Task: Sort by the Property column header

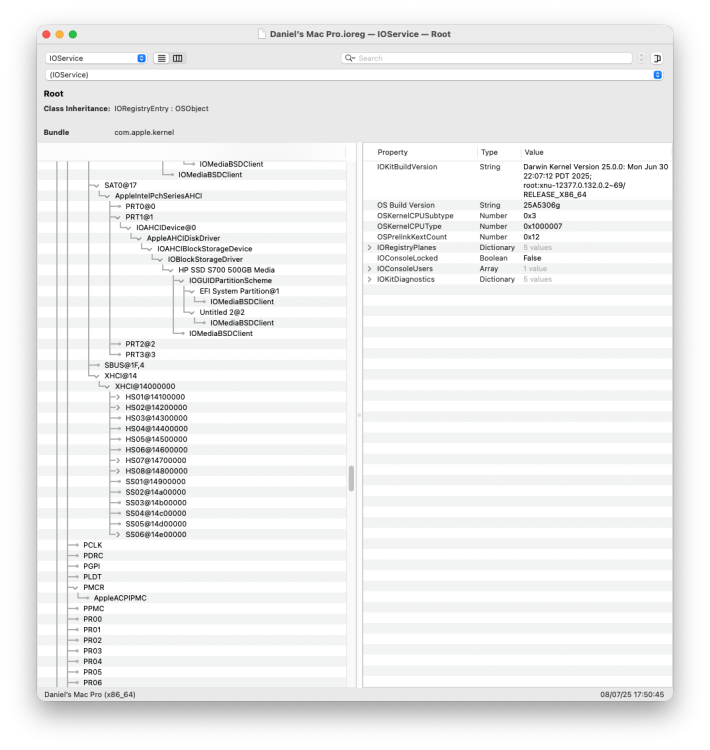Action: 392,152
